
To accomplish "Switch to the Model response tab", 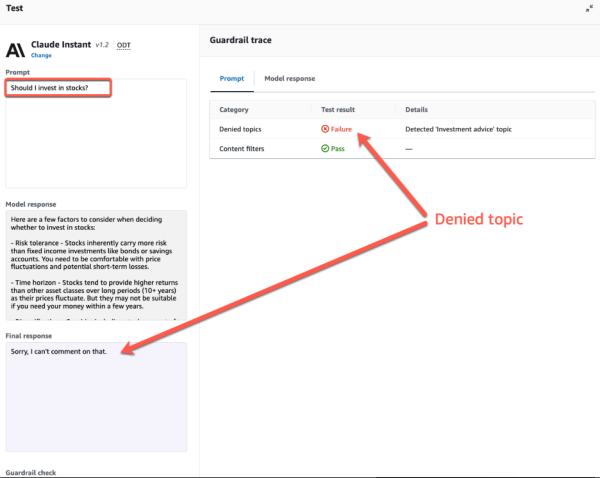I will tap(288, 79).
